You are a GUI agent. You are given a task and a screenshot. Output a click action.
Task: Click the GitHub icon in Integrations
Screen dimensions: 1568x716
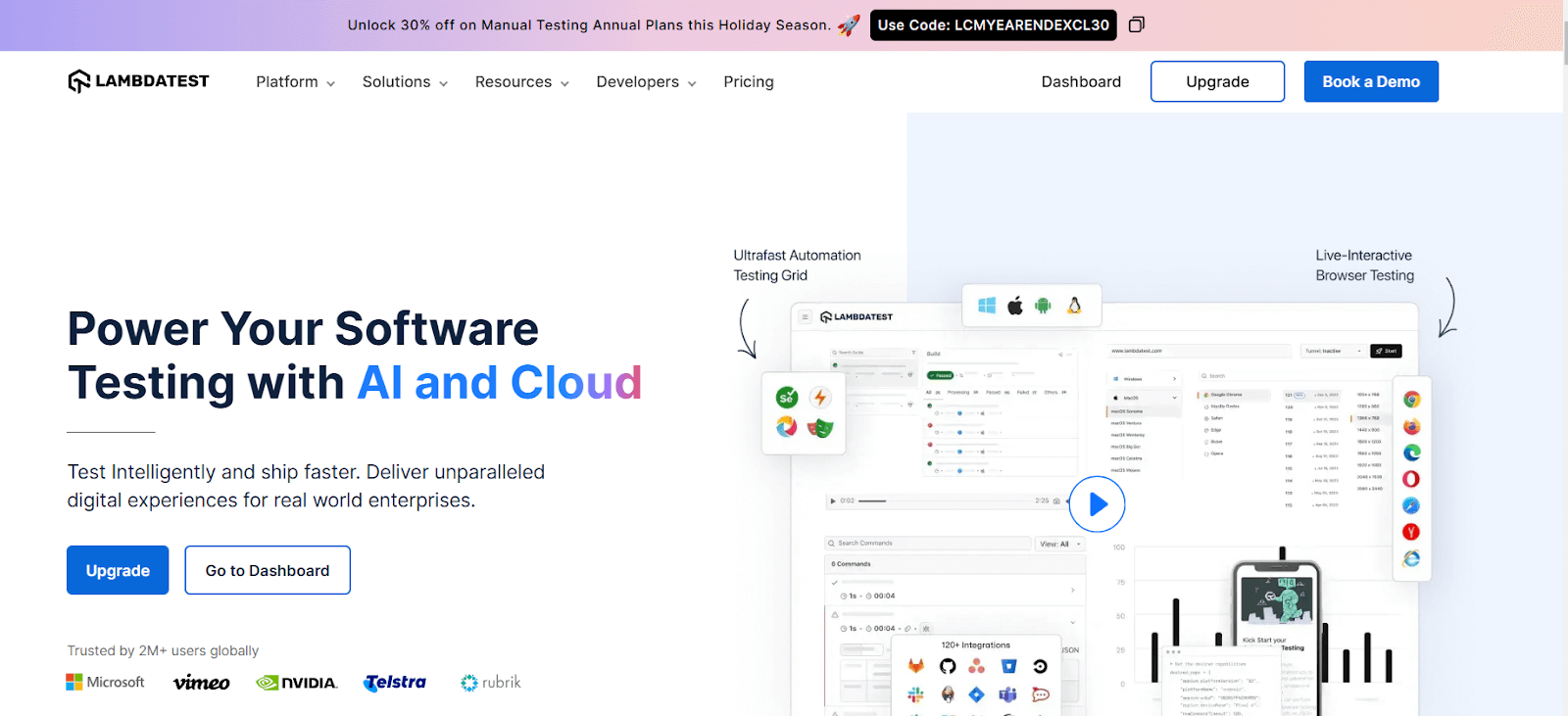point(948,666)
